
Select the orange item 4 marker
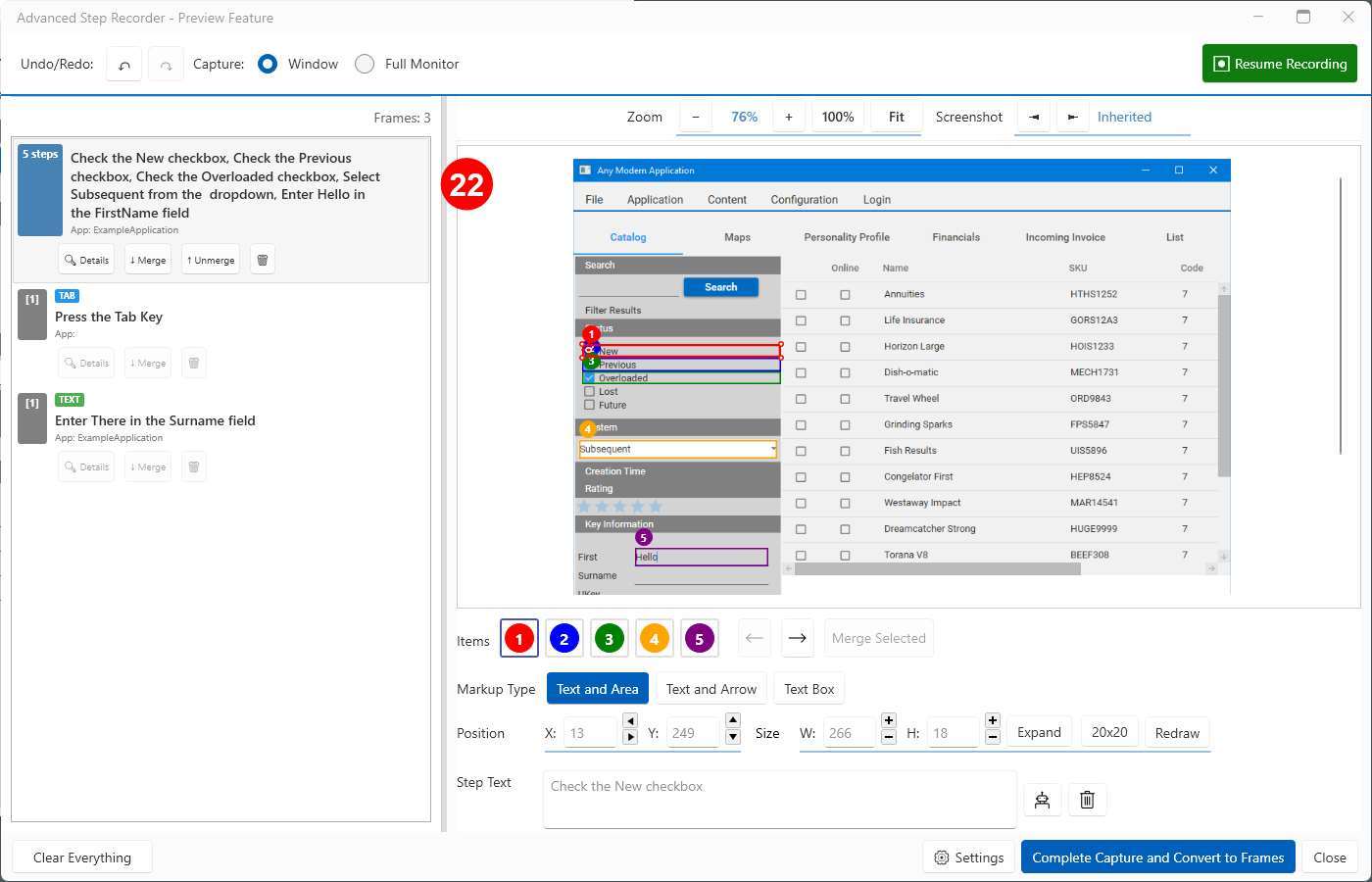tap(654, 639)
